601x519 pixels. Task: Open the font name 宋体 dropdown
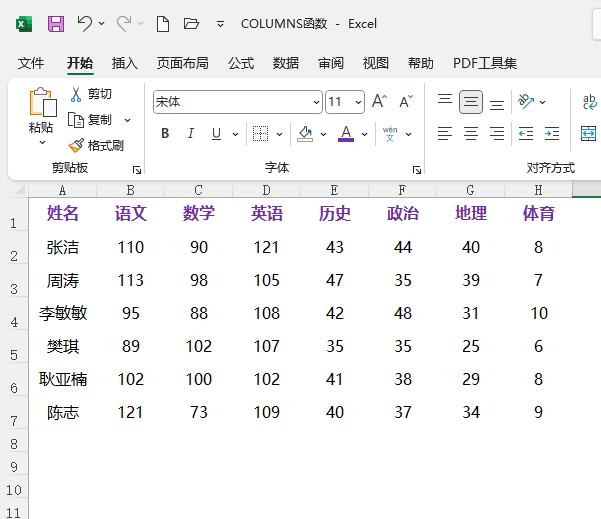click(316, 102)
